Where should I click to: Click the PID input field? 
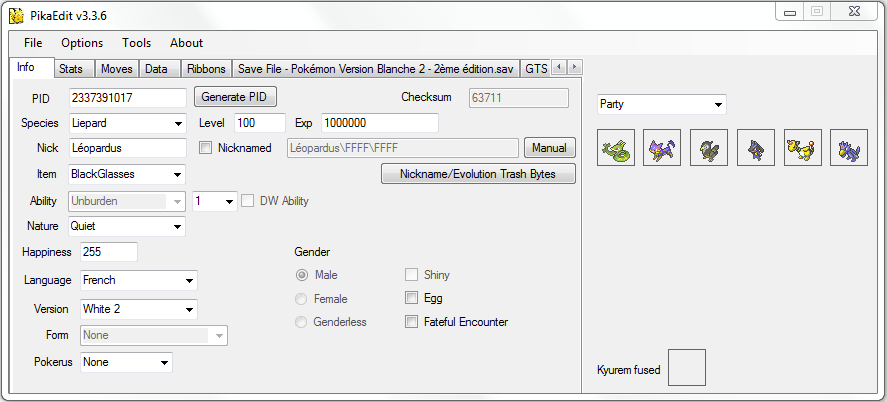(127, 98)
